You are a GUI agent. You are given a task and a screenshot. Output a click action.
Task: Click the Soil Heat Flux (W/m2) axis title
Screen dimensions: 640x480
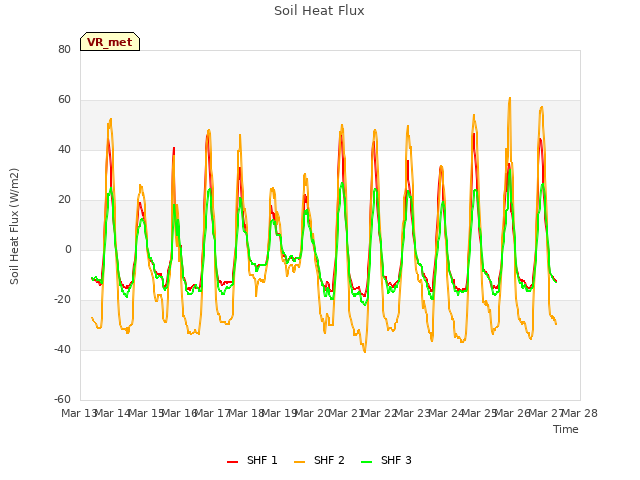pyautogui.click(x=14, y=226)
